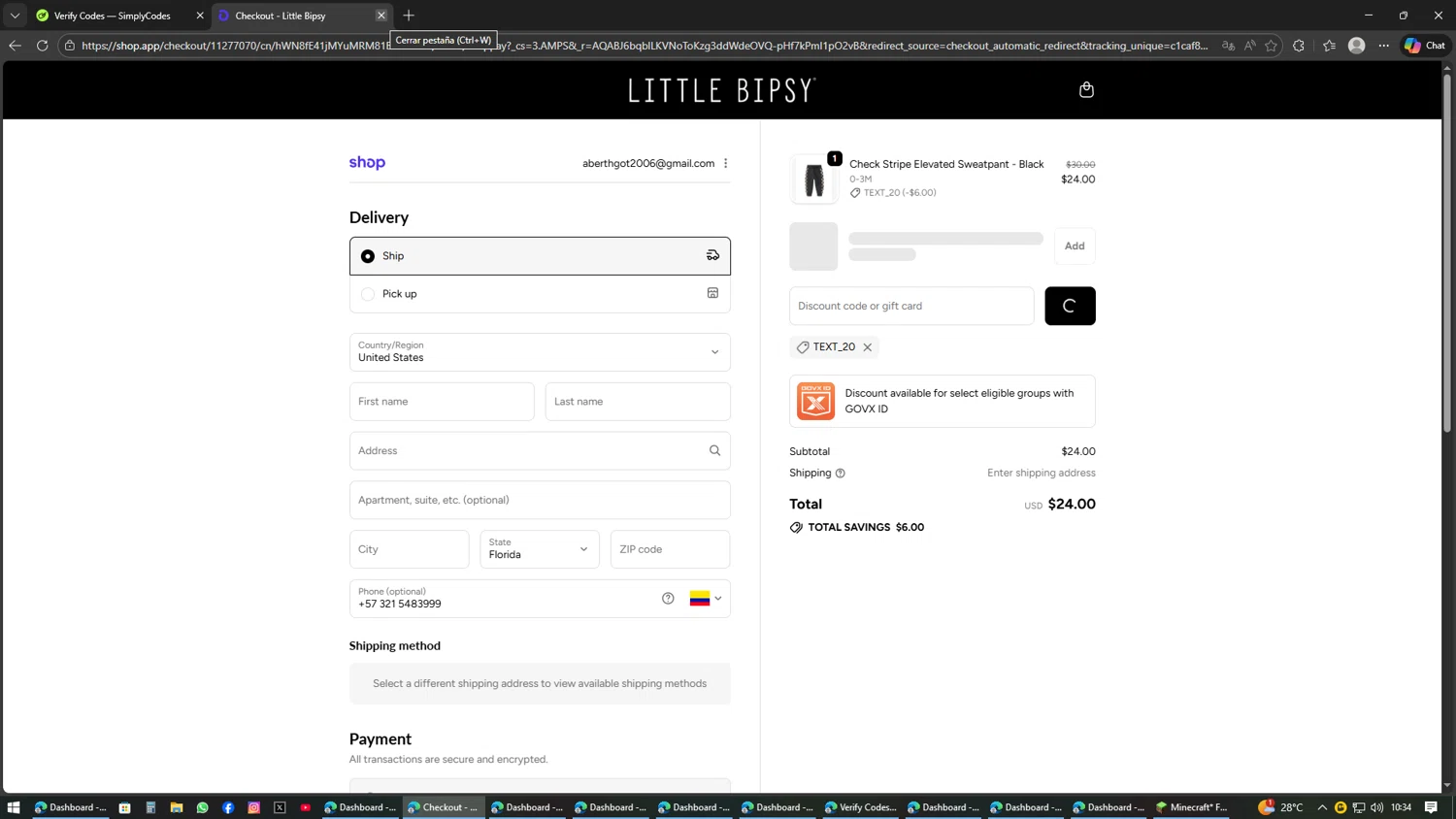Click the Apartment, suite field
Image resolution: width=1456 pixels, height=819 pixels.
(x=540, y=500)
